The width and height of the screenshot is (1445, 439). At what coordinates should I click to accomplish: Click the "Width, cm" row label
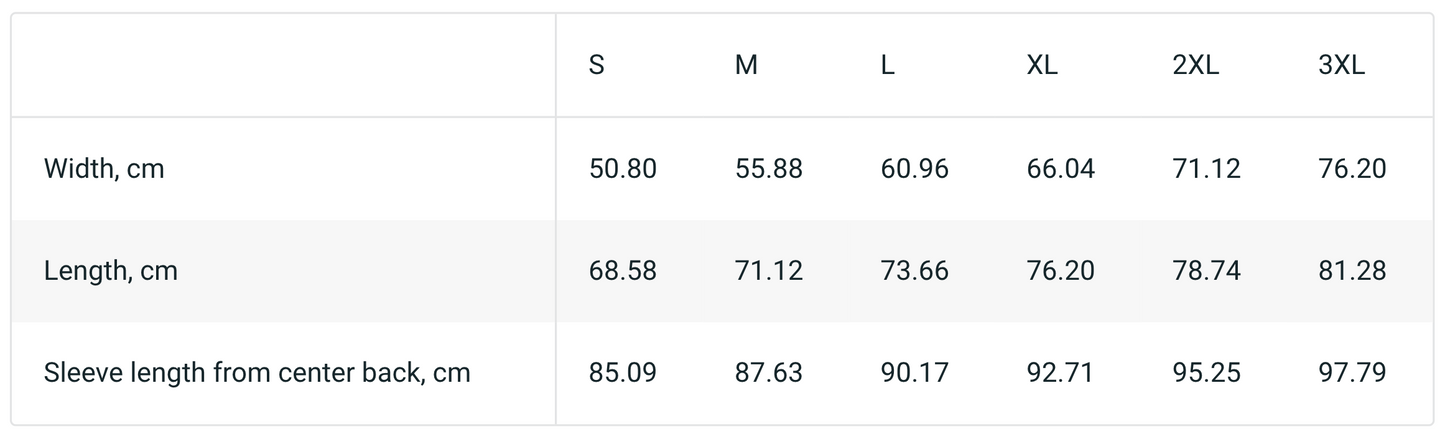pos(104,169)
